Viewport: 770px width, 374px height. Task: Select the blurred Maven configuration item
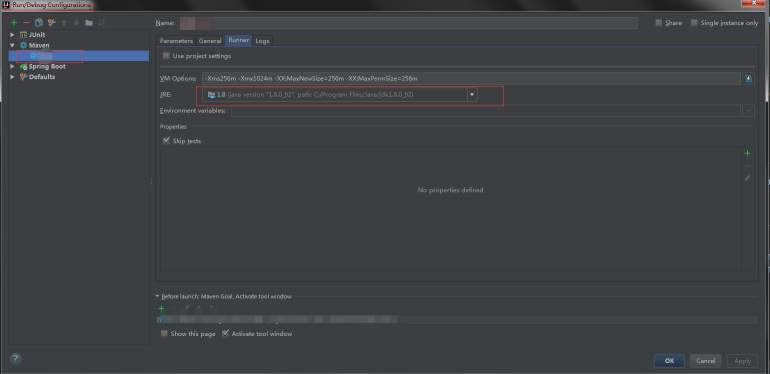click(x=79, y=56)
